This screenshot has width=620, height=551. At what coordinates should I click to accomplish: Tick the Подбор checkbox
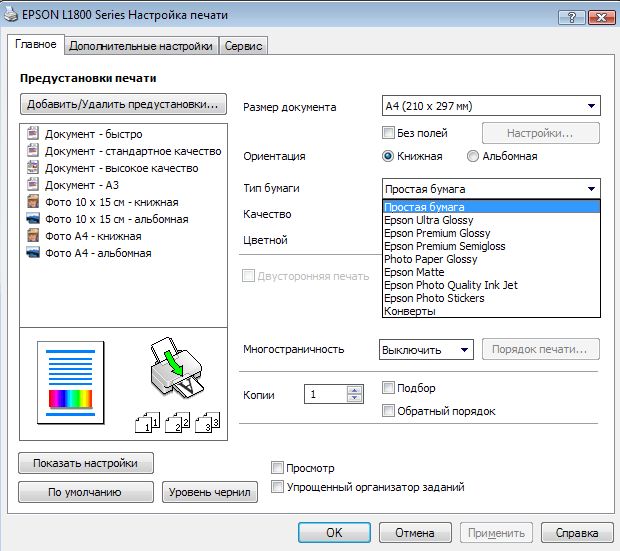[388, 388]
